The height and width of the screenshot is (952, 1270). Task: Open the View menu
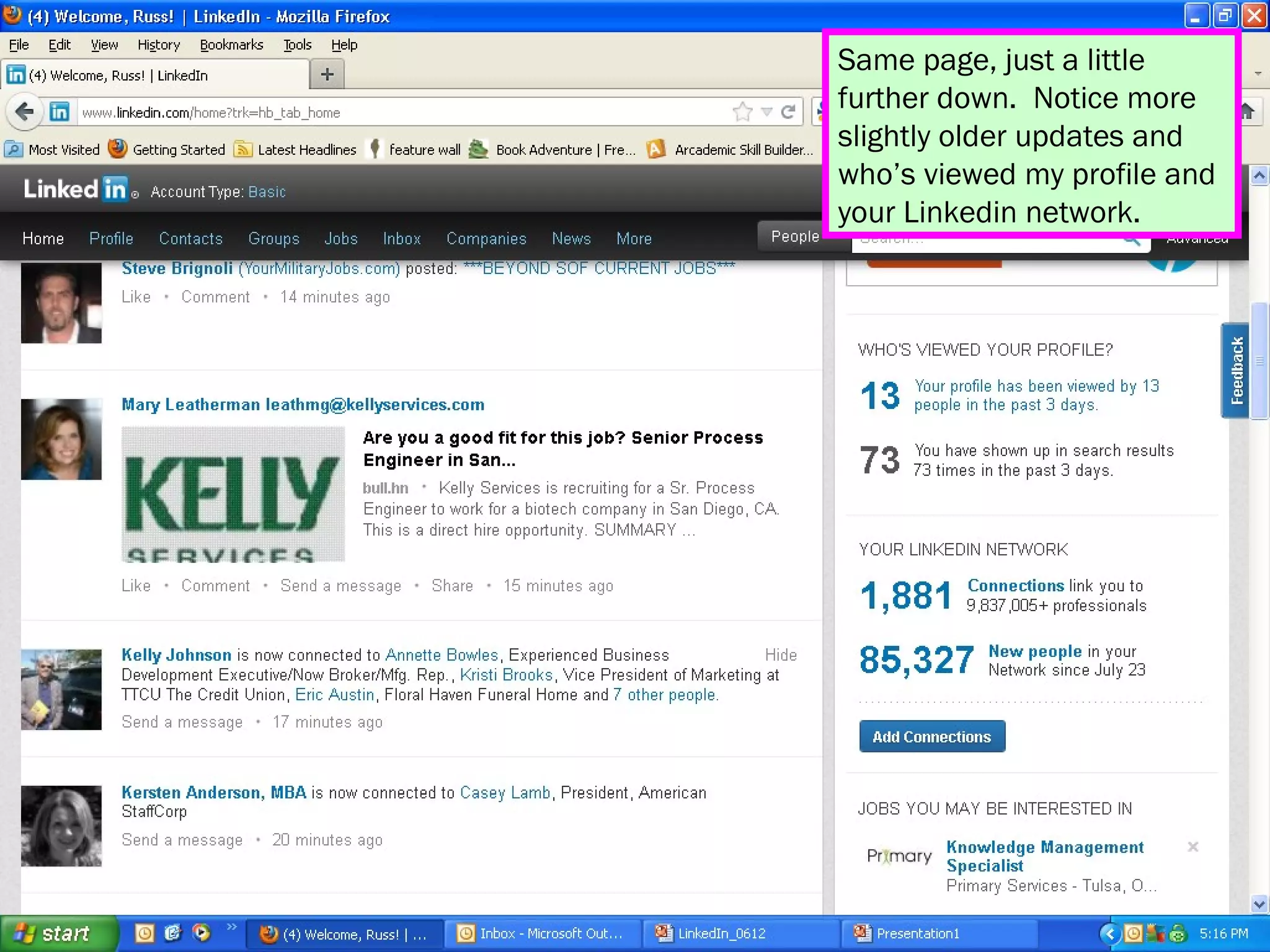point(104,45)
